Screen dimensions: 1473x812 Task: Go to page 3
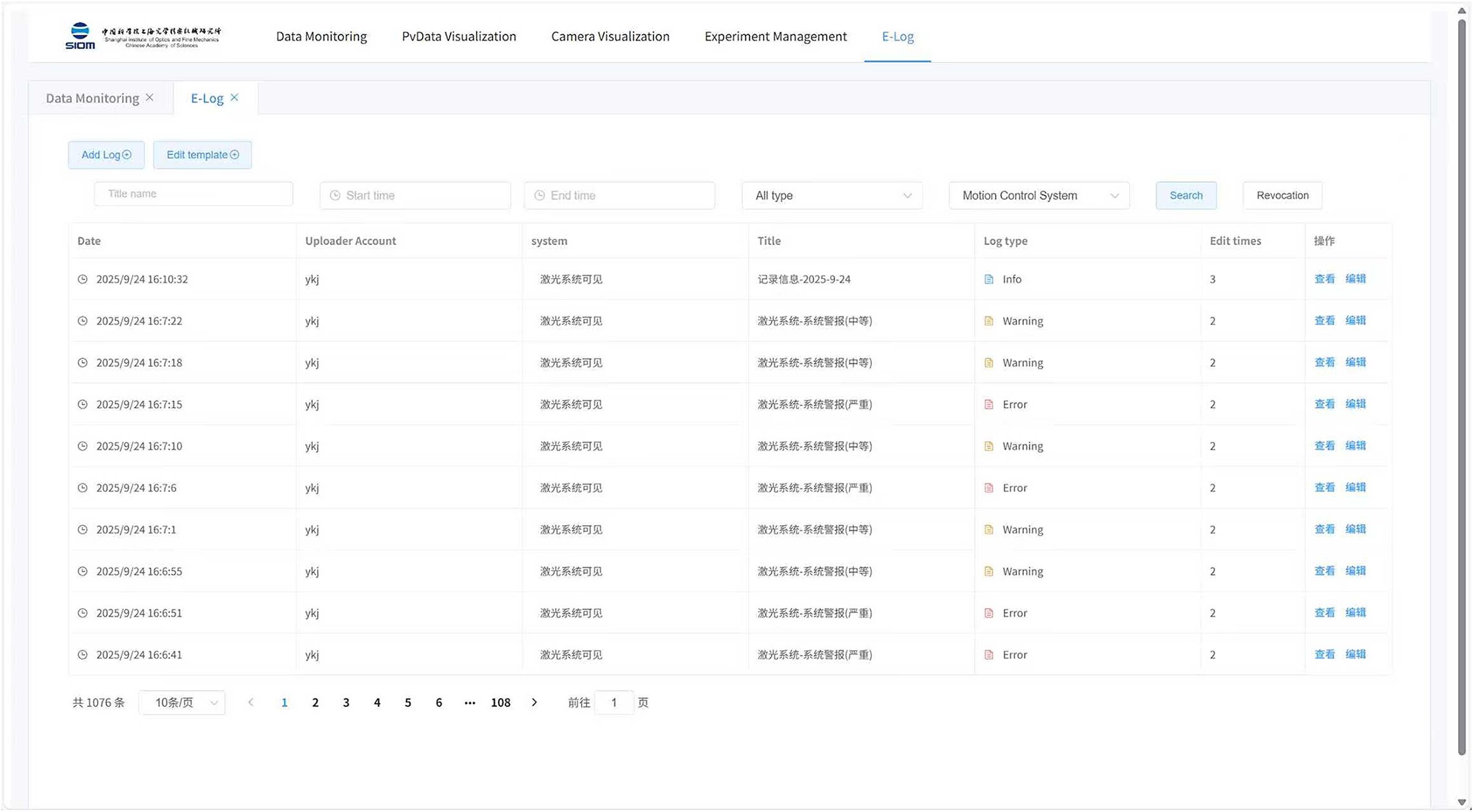(346, 703)
